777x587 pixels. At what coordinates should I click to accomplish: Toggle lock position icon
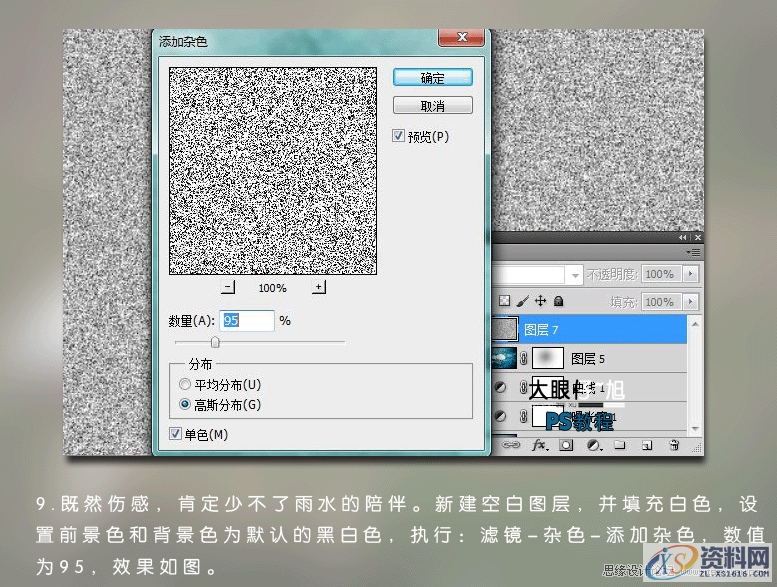541,301
